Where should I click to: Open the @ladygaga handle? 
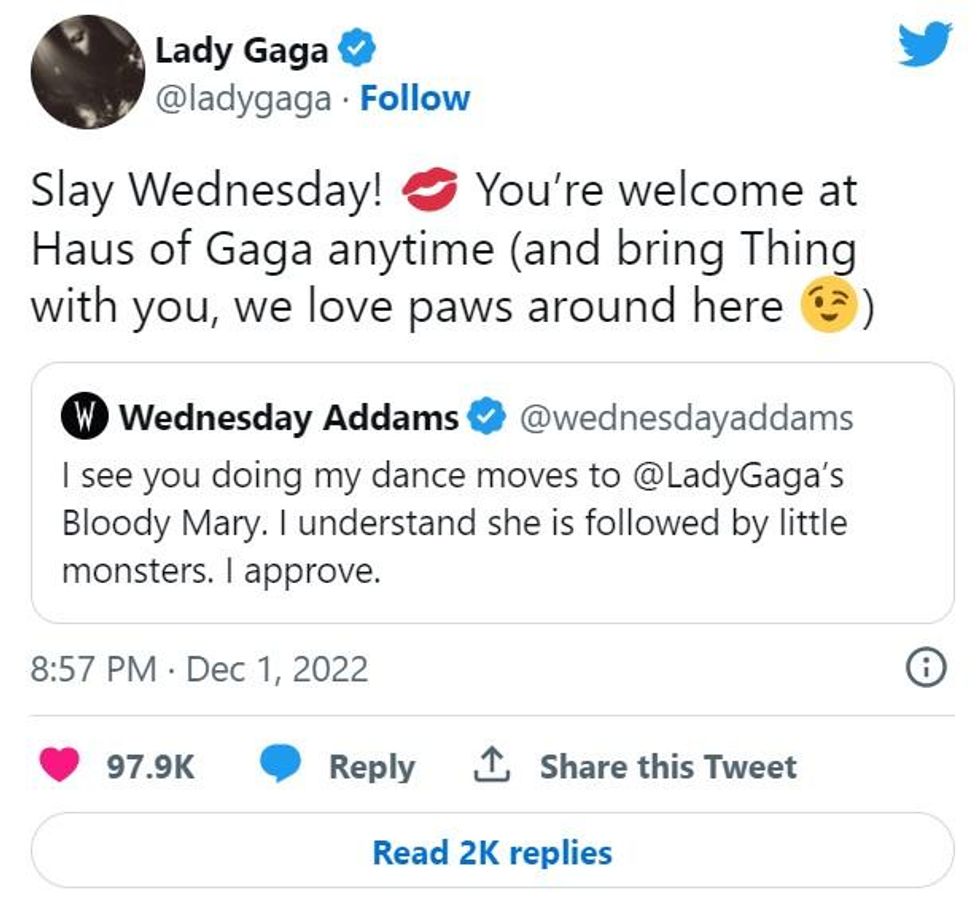pos(243,98)
